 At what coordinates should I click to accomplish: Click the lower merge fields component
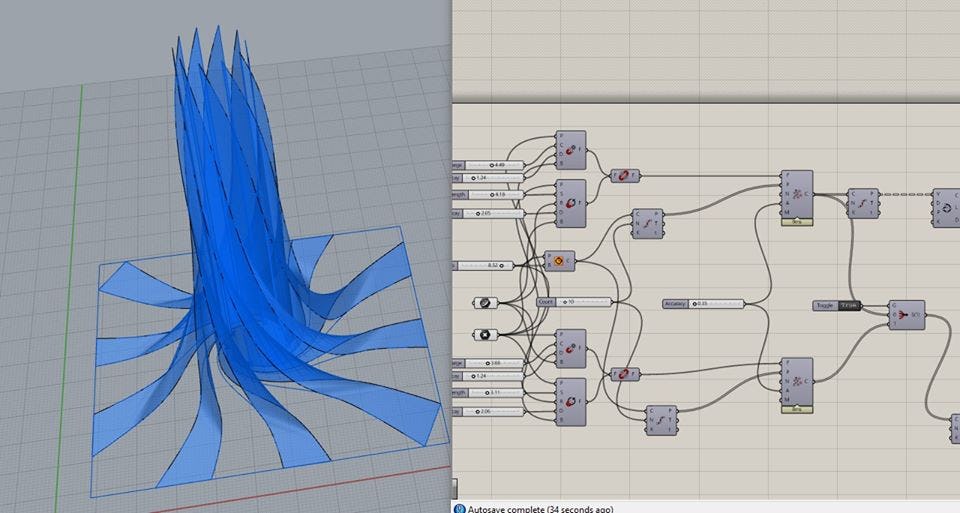click(625, 374)
